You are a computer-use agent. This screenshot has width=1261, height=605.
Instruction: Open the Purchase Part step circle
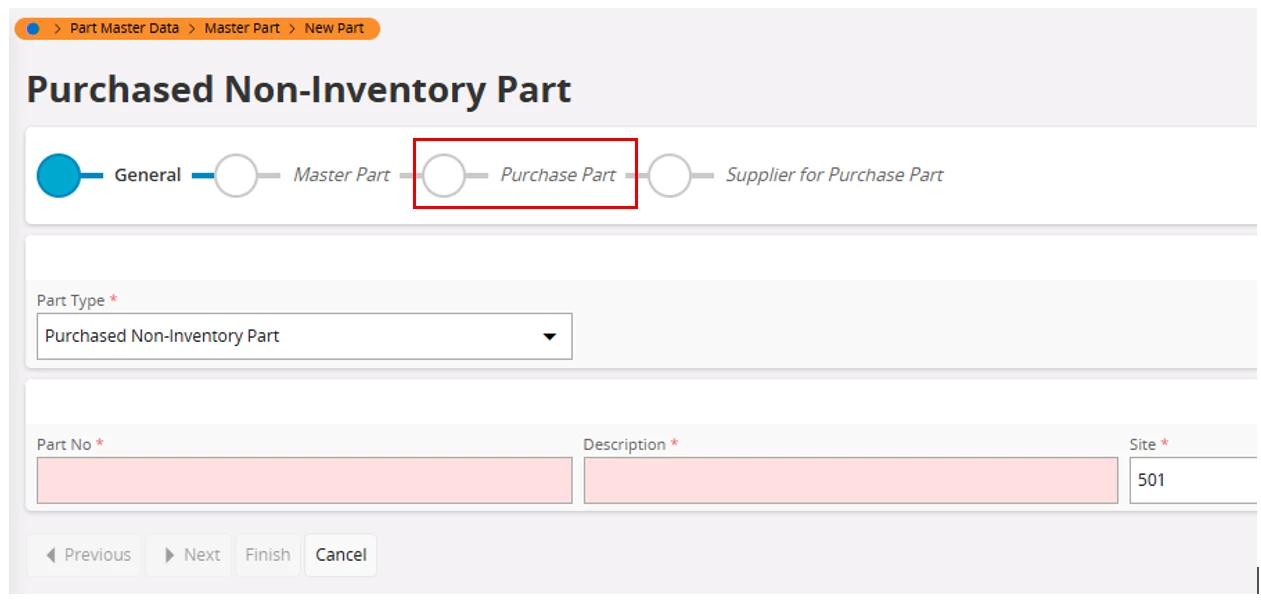click(x=444, y=175)
